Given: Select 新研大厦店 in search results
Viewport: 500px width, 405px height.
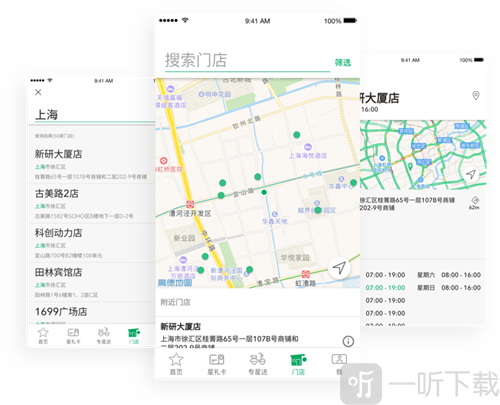Looking at the screenshot, I should [x=91, y=164].
